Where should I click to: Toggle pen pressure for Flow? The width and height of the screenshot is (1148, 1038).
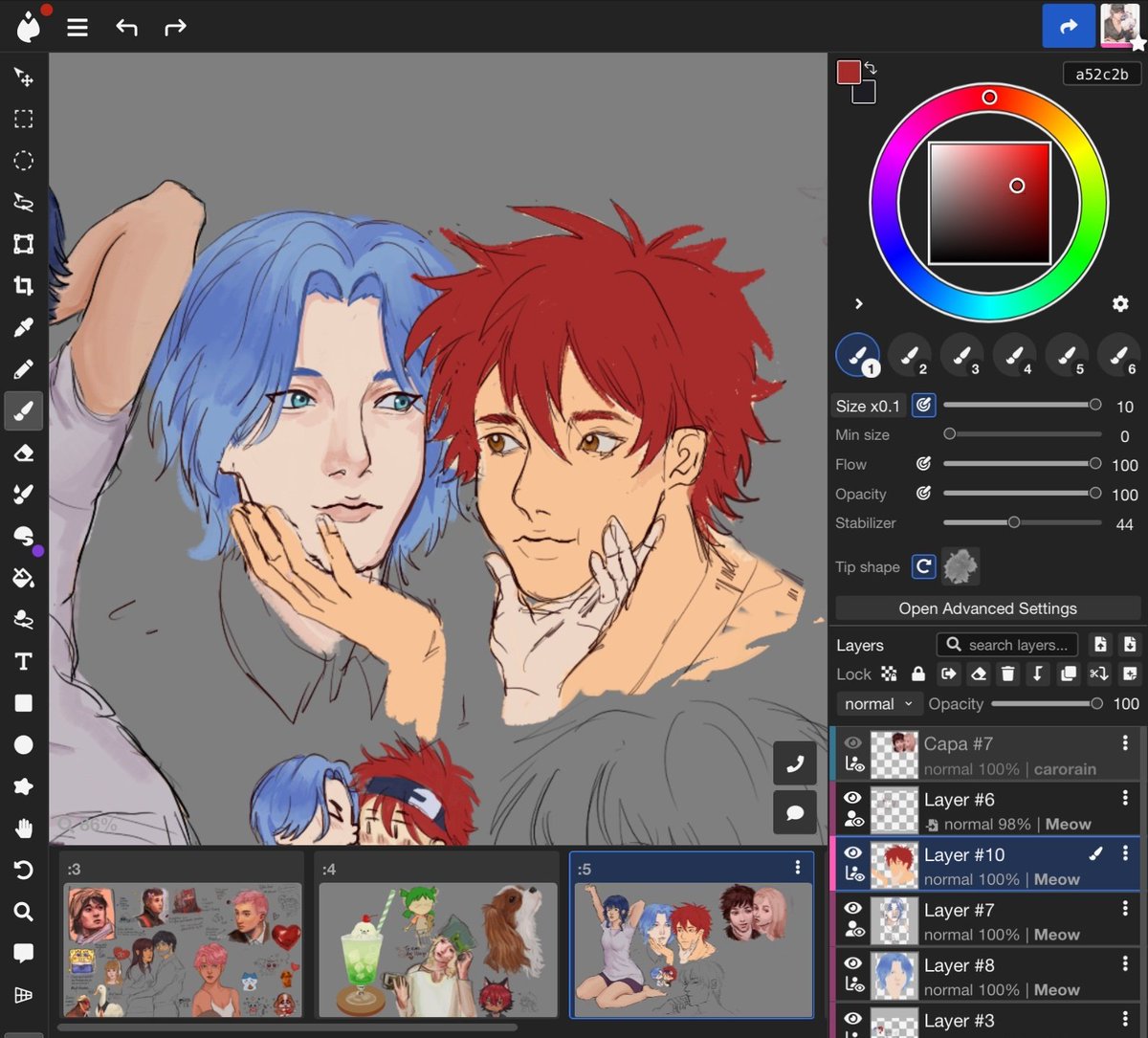point(923,464)
